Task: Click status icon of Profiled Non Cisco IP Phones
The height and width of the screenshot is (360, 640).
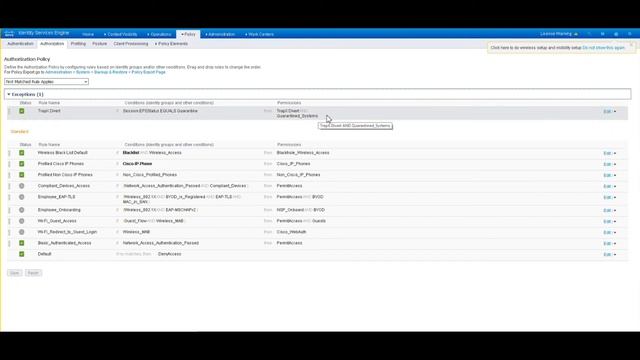Action: tap(22, 175)
